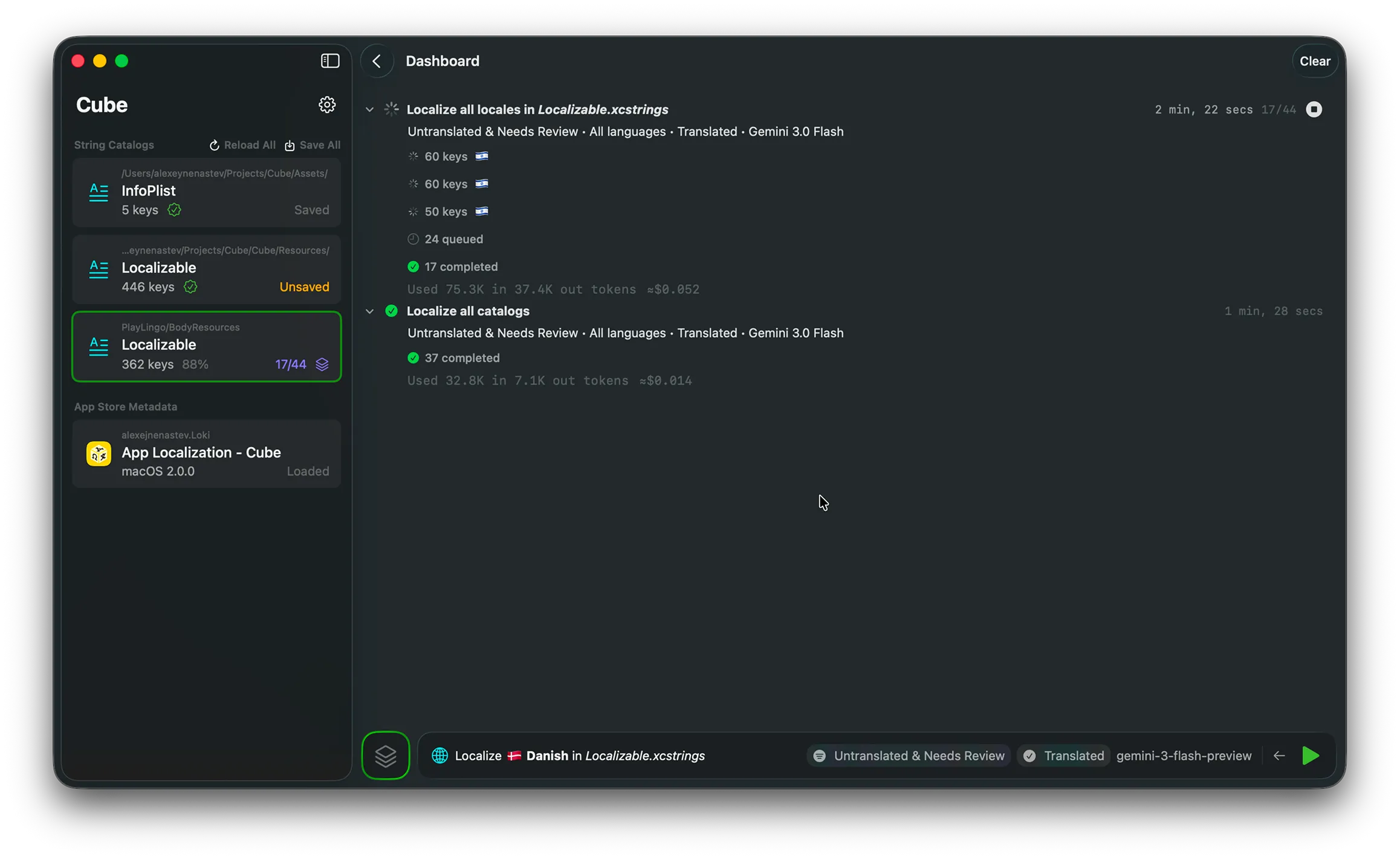
Task: Click the InfoPlist string catalog icon
Action: [99, 191]
